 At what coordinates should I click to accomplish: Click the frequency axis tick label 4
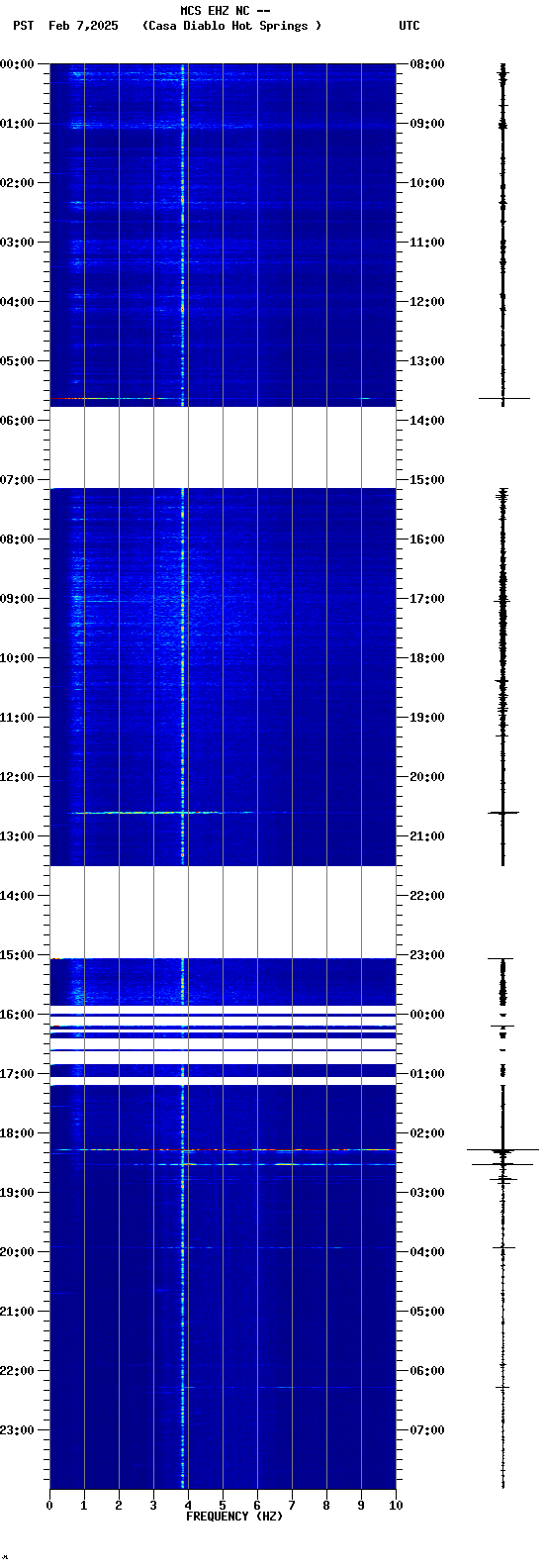tap(188, 1506)
